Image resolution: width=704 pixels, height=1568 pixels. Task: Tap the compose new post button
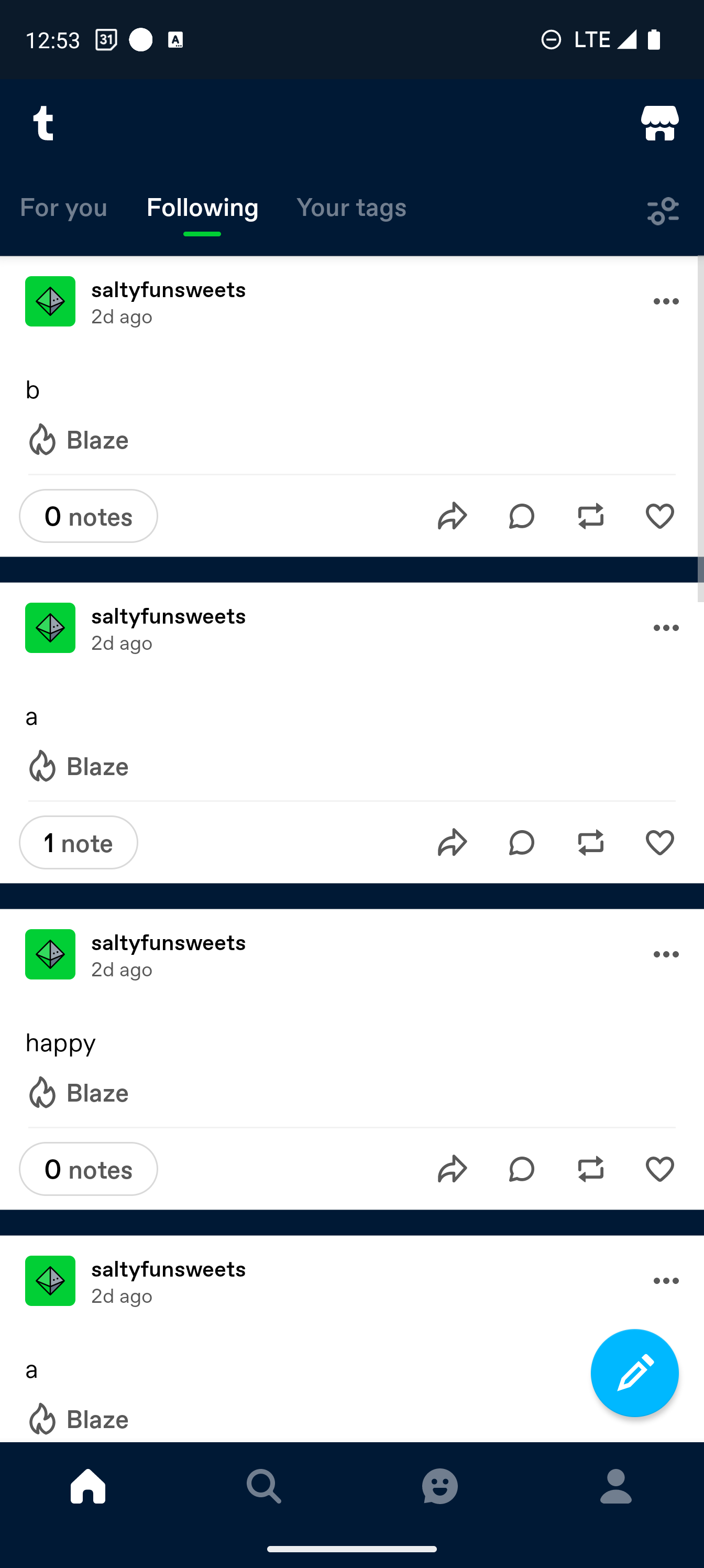(x=634, y=1373)
